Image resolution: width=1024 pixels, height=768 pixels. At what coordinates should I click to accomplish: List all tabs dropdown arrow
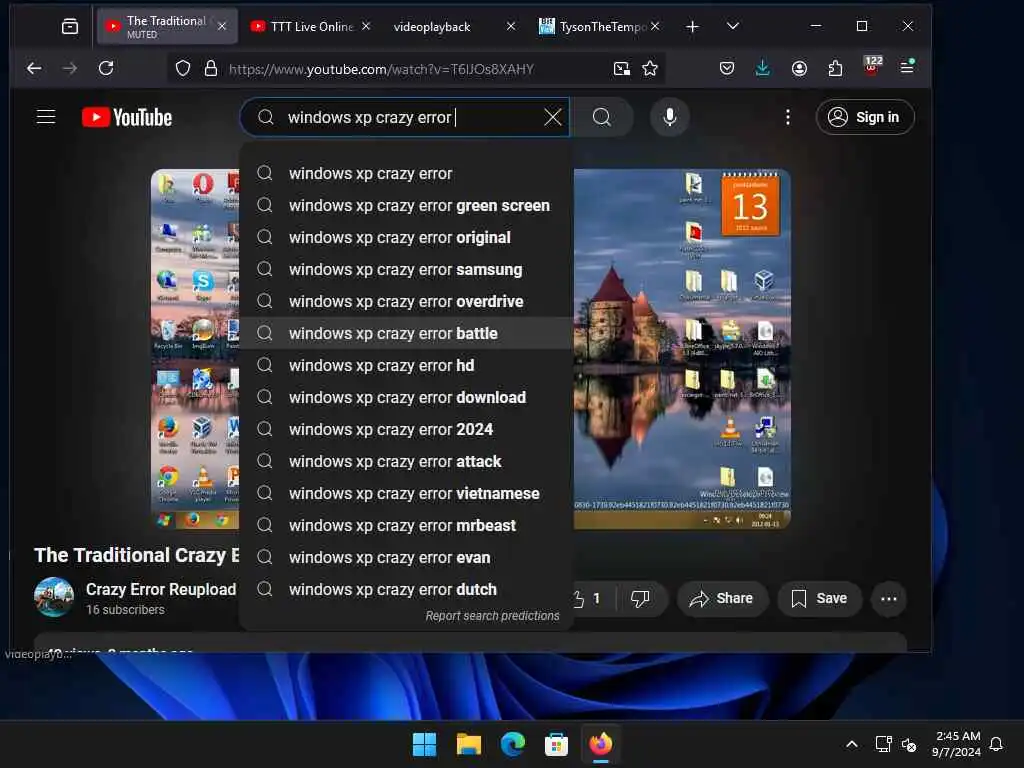click(733, 26)
